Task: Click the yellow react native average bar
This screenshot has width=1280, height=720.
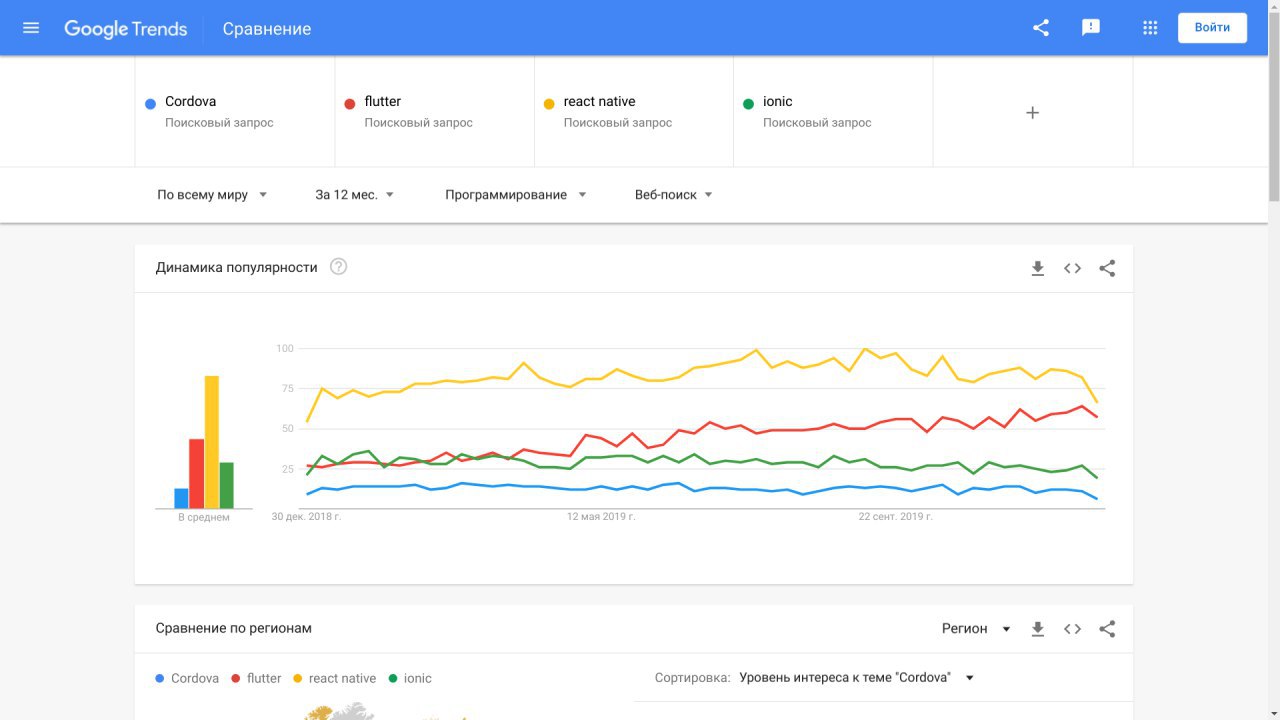Action: point(212,442)
